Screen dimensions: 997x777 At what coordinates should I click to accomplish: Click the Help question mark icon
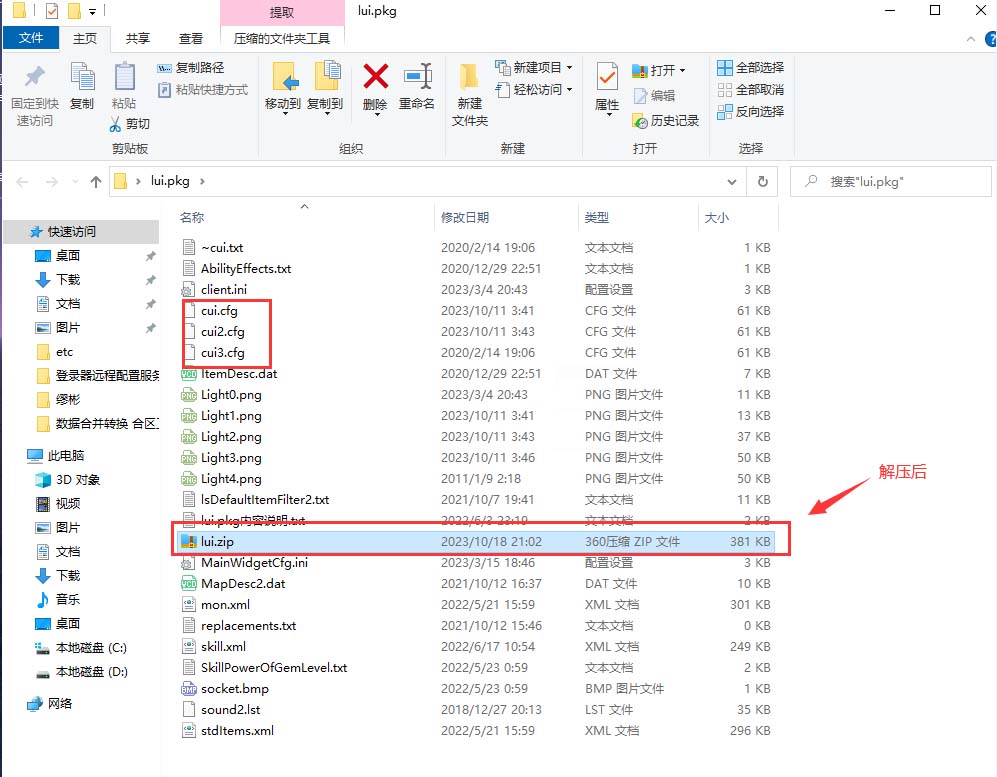click(x=991, y=39)
